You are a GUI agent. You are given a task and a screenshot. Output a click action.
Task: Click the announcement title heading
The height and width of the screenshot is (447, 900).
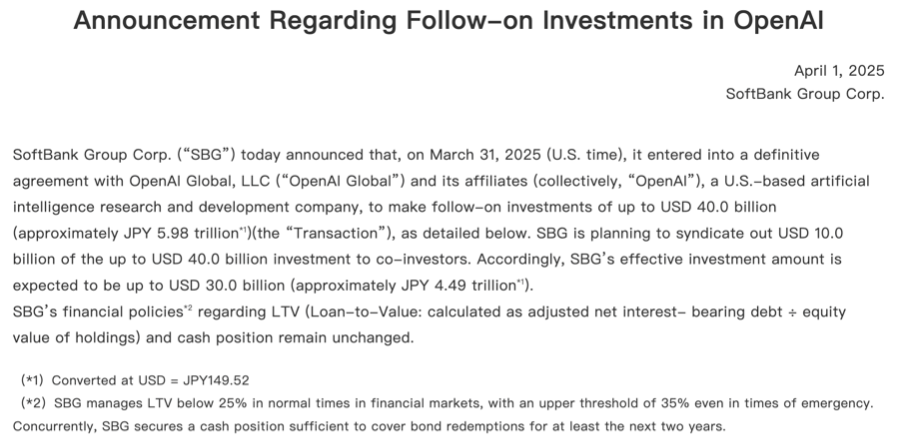point(449,23)
